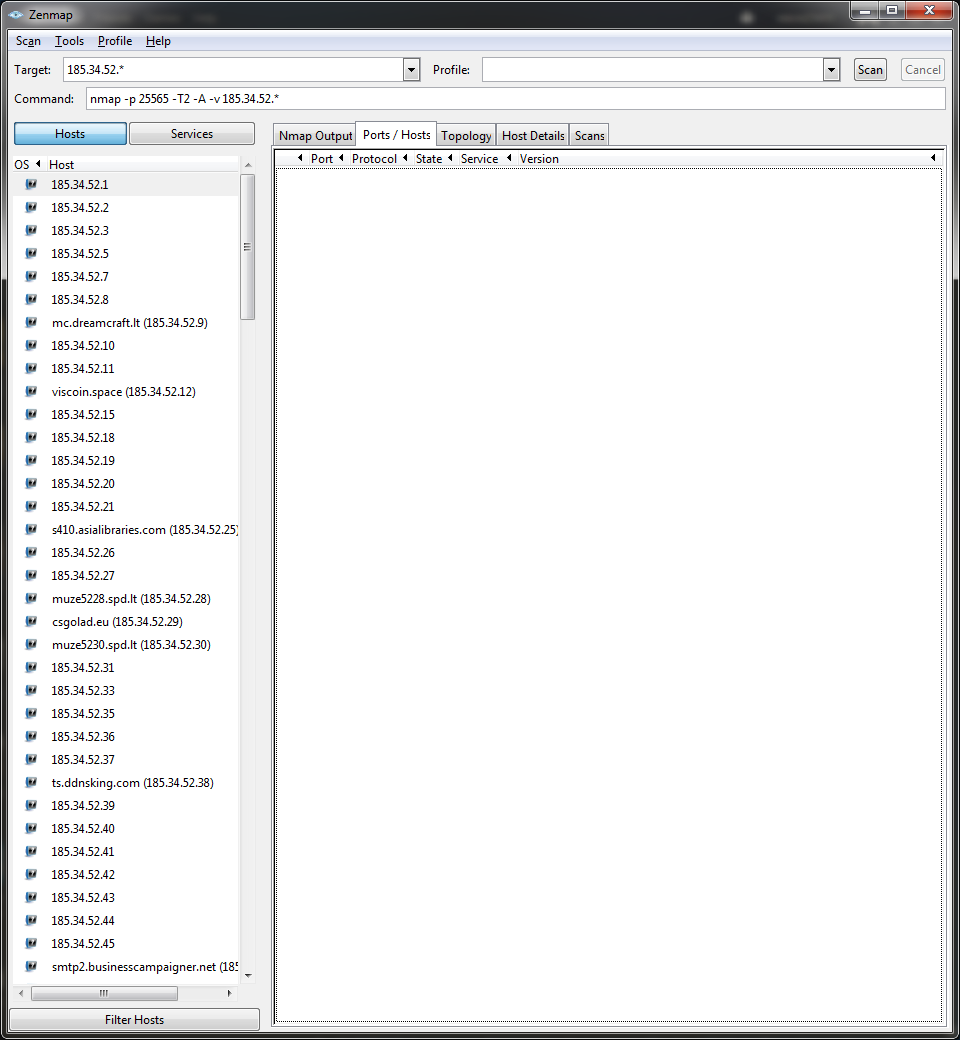This screenshot has width=960, height=1040.
Task: Sort by the Version column header
Action: 539,159
